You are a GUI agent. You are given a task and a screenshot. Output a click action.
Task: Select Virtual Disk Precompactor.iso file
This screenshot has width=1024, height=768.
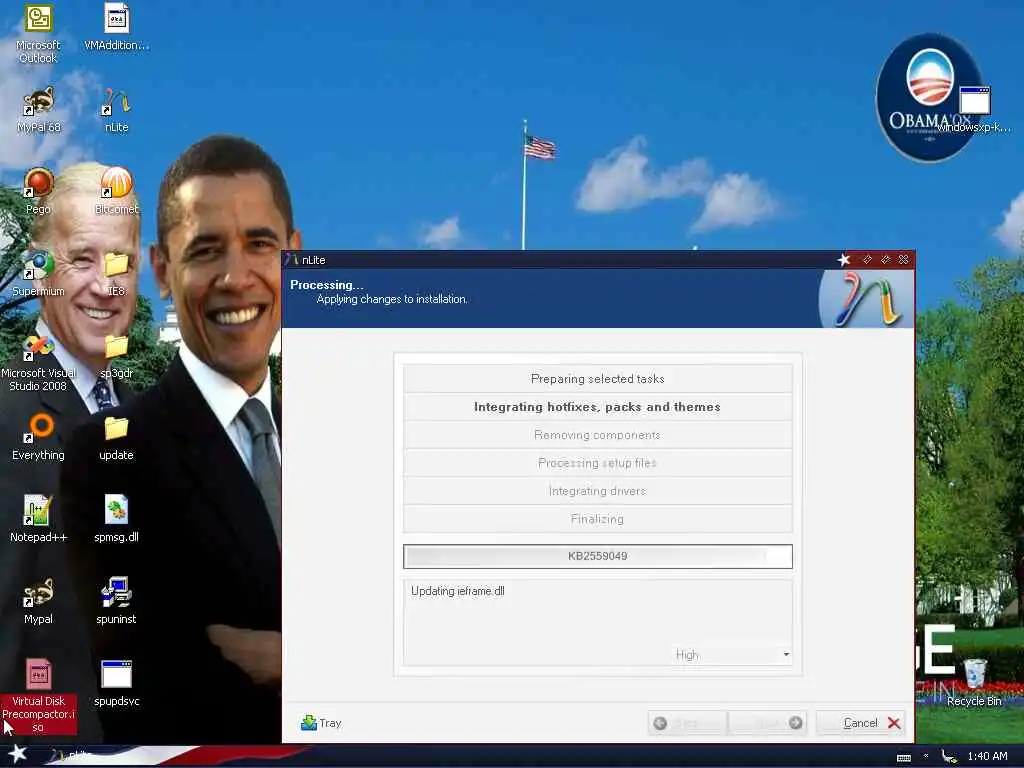pos(38,696)
